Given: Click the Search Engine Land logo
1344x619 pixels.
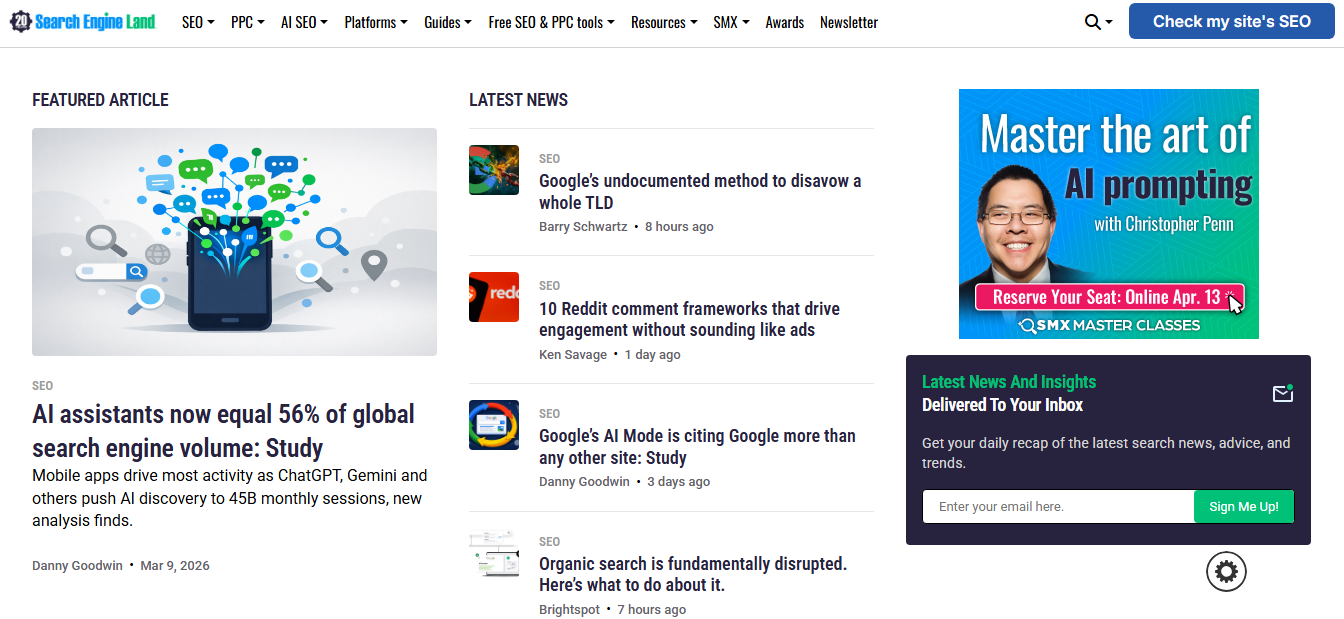Looking at the screenshot, I should tap(83, 21).
